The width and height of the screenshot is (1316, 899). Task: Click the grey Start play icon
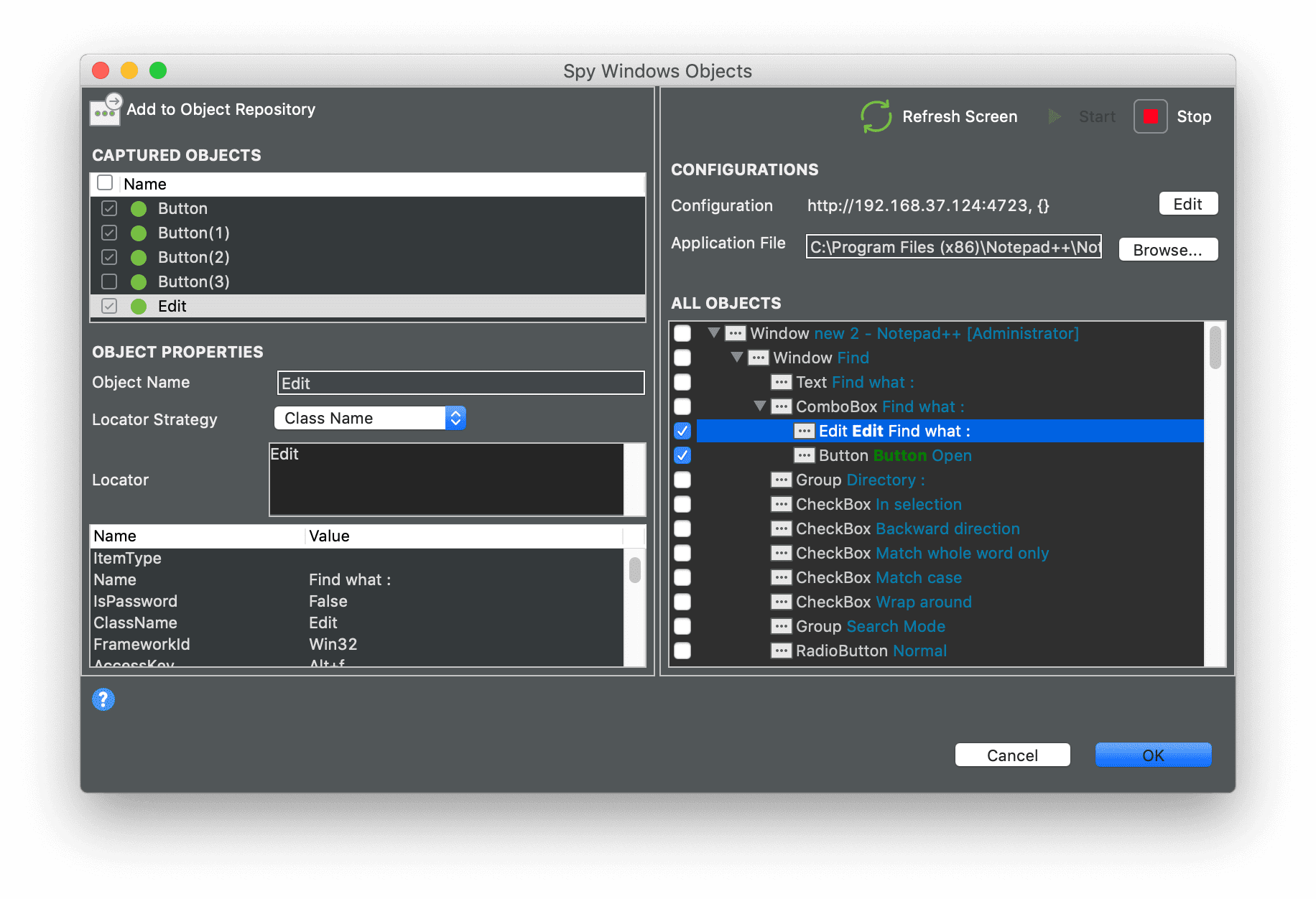1055,116
